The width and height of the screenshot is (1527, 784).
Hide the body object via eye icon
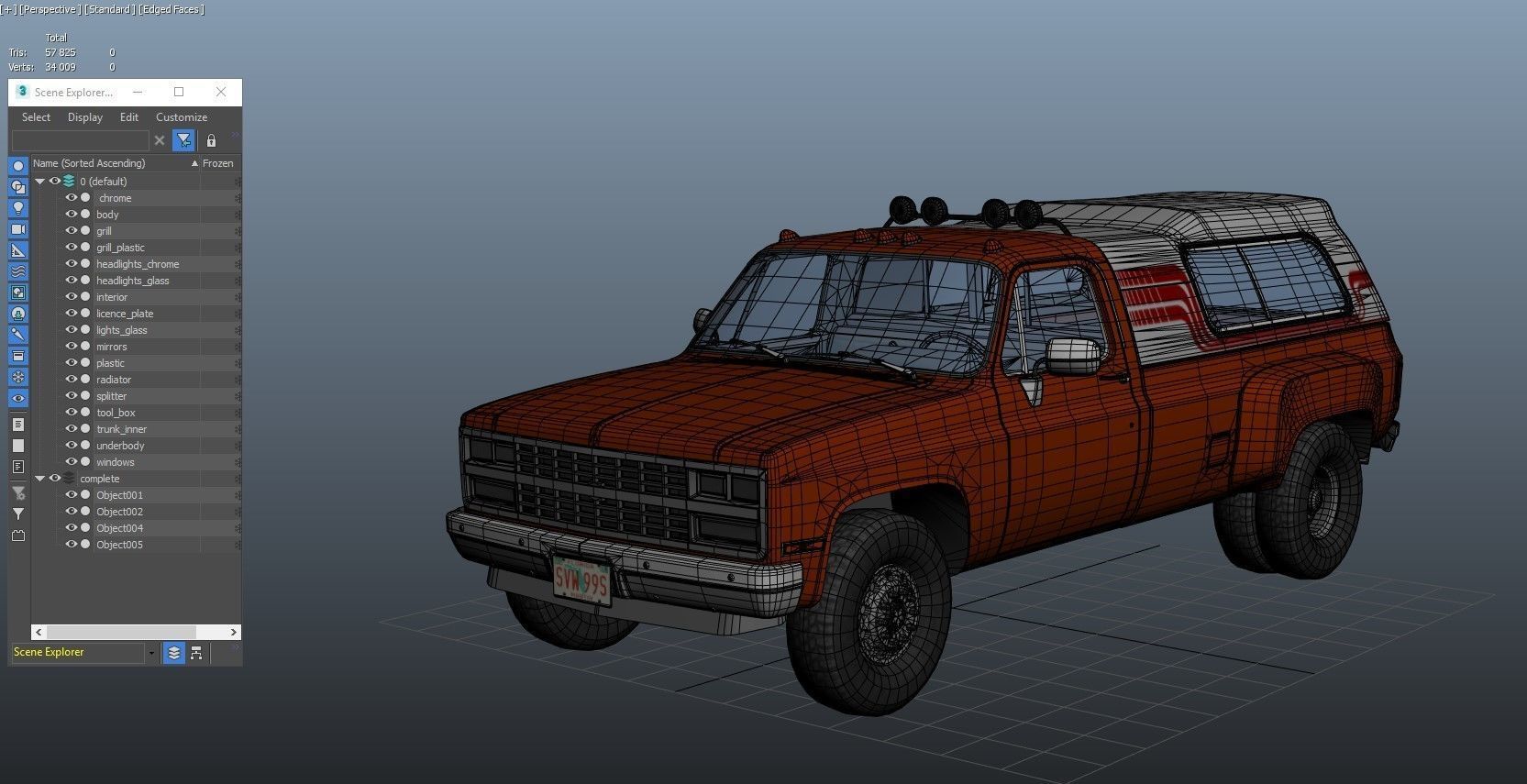click(72, 215)
